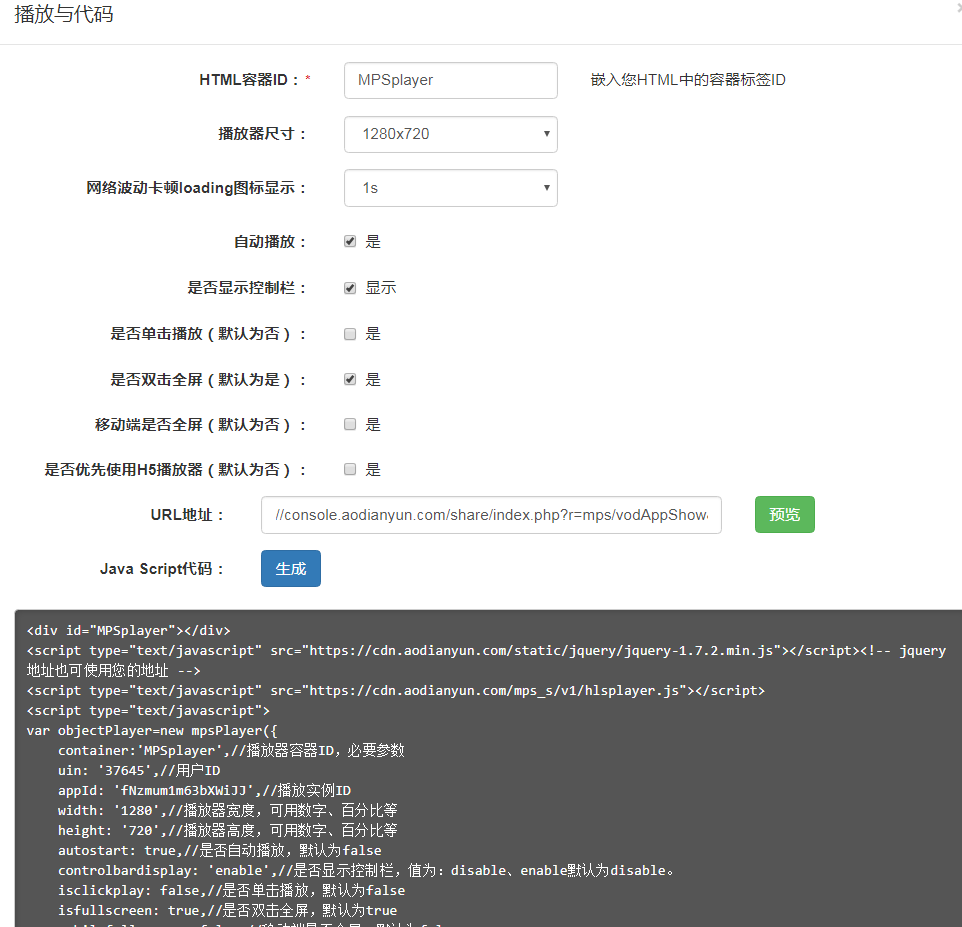Click the <div id="MPSplayer"> code line

tap(128, 631)
